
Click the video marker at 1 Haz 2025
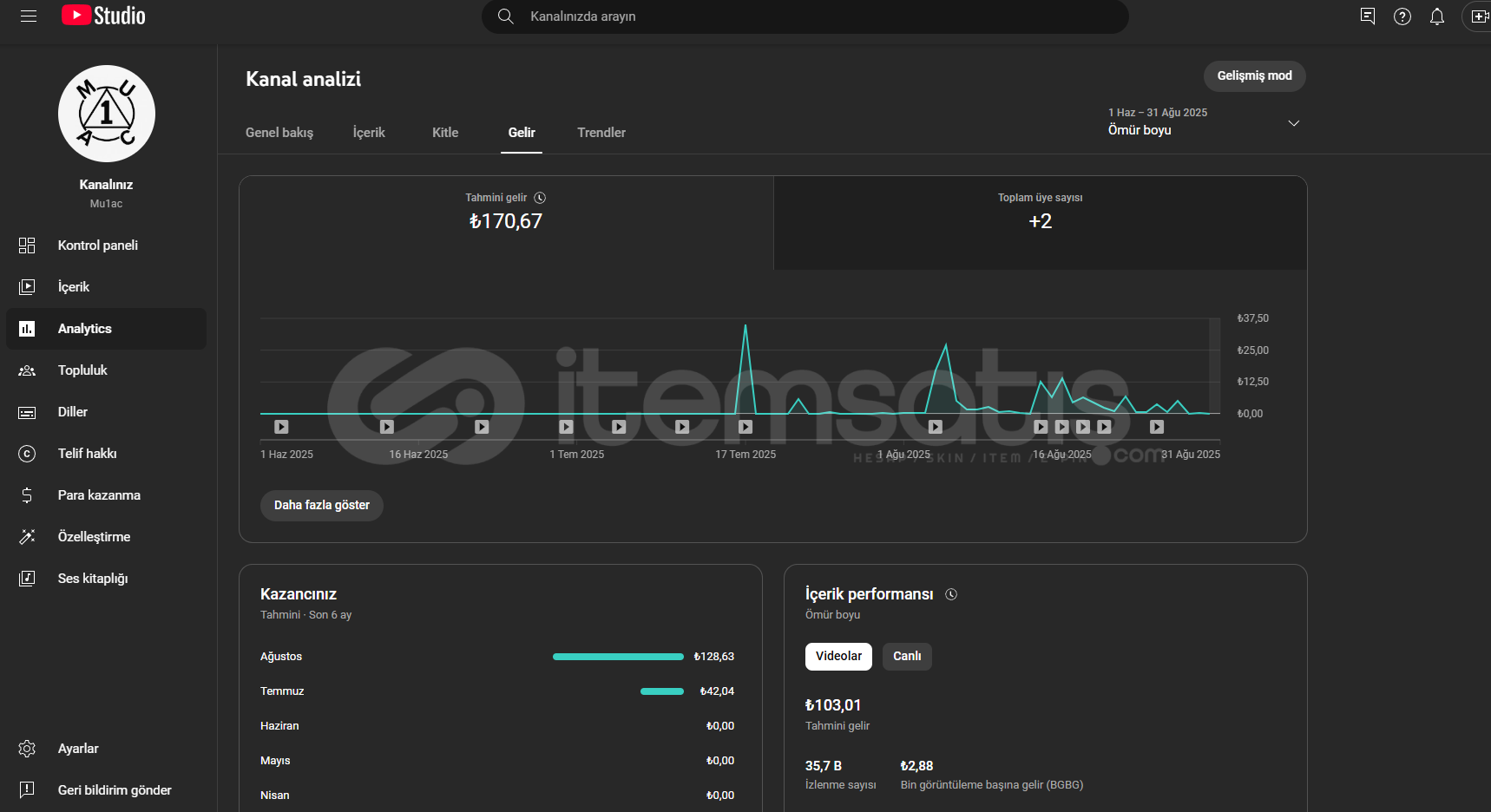[281, 427]
